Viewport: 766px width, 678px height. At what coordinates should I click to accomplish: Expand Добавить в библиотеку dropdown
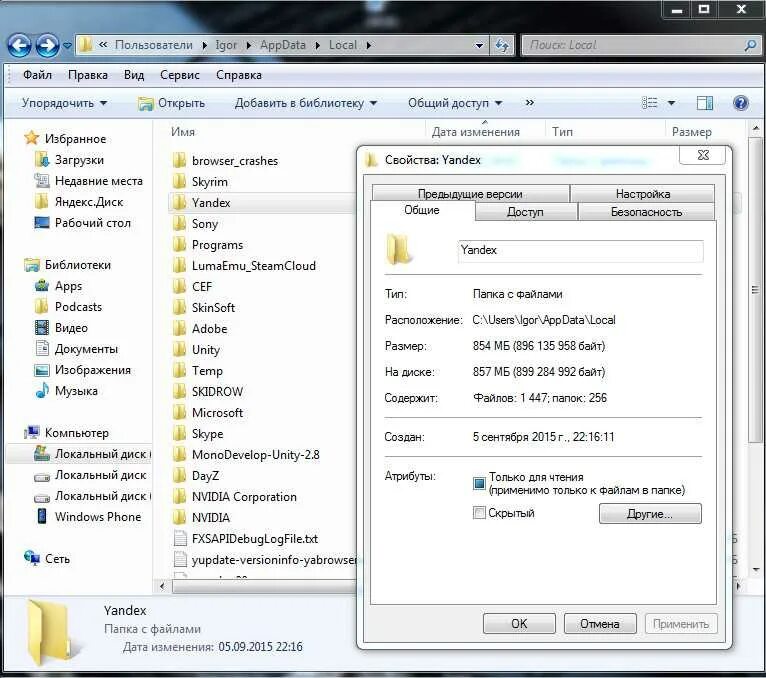306,103
